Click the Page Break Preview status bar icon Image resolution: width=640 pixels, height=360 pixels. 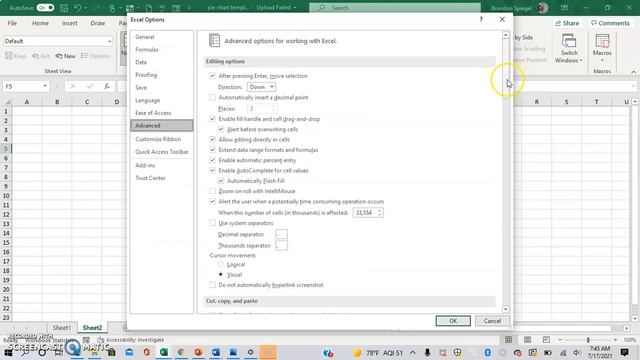[x=546, y=340]
